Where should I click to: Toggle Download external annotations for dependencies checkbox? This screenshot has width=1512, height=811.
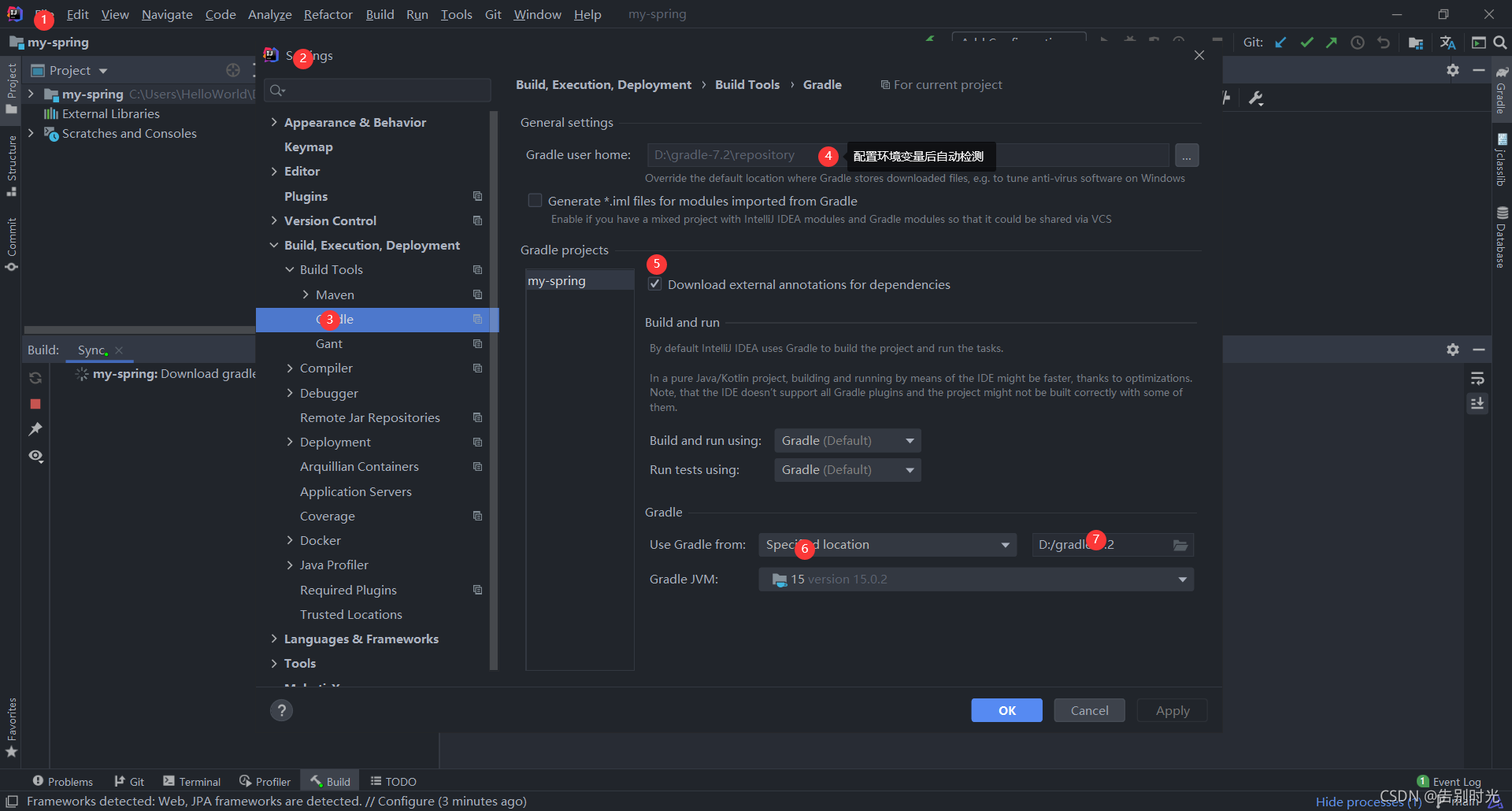(x=654, y=284)
